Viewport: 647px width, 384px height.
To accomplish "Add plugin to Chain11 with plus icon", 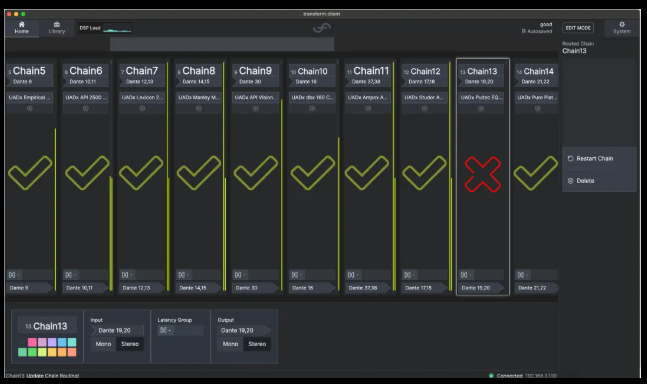I will 368,108.
